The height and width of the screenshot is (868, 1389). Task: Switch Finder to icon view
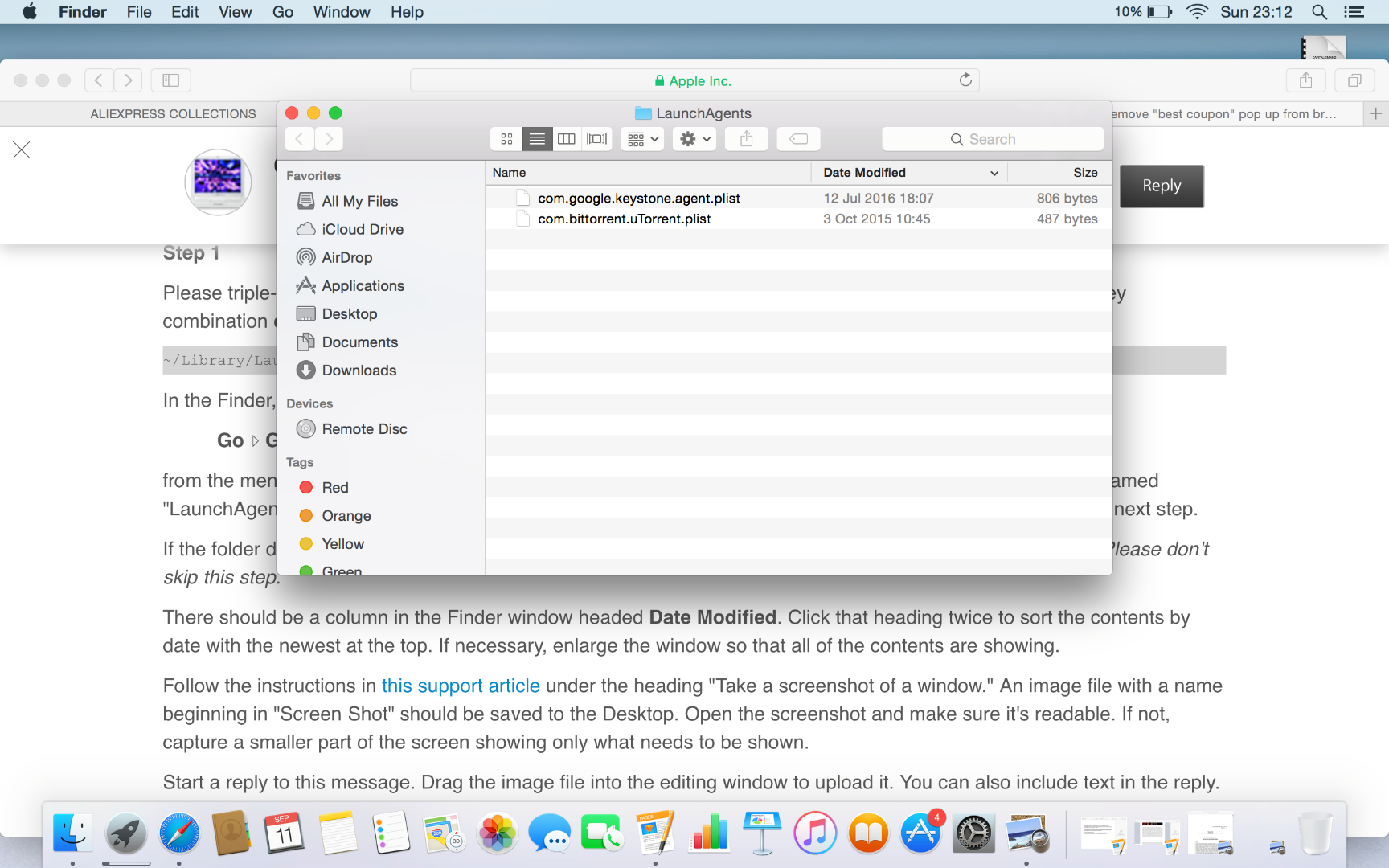tap(506, 138)
